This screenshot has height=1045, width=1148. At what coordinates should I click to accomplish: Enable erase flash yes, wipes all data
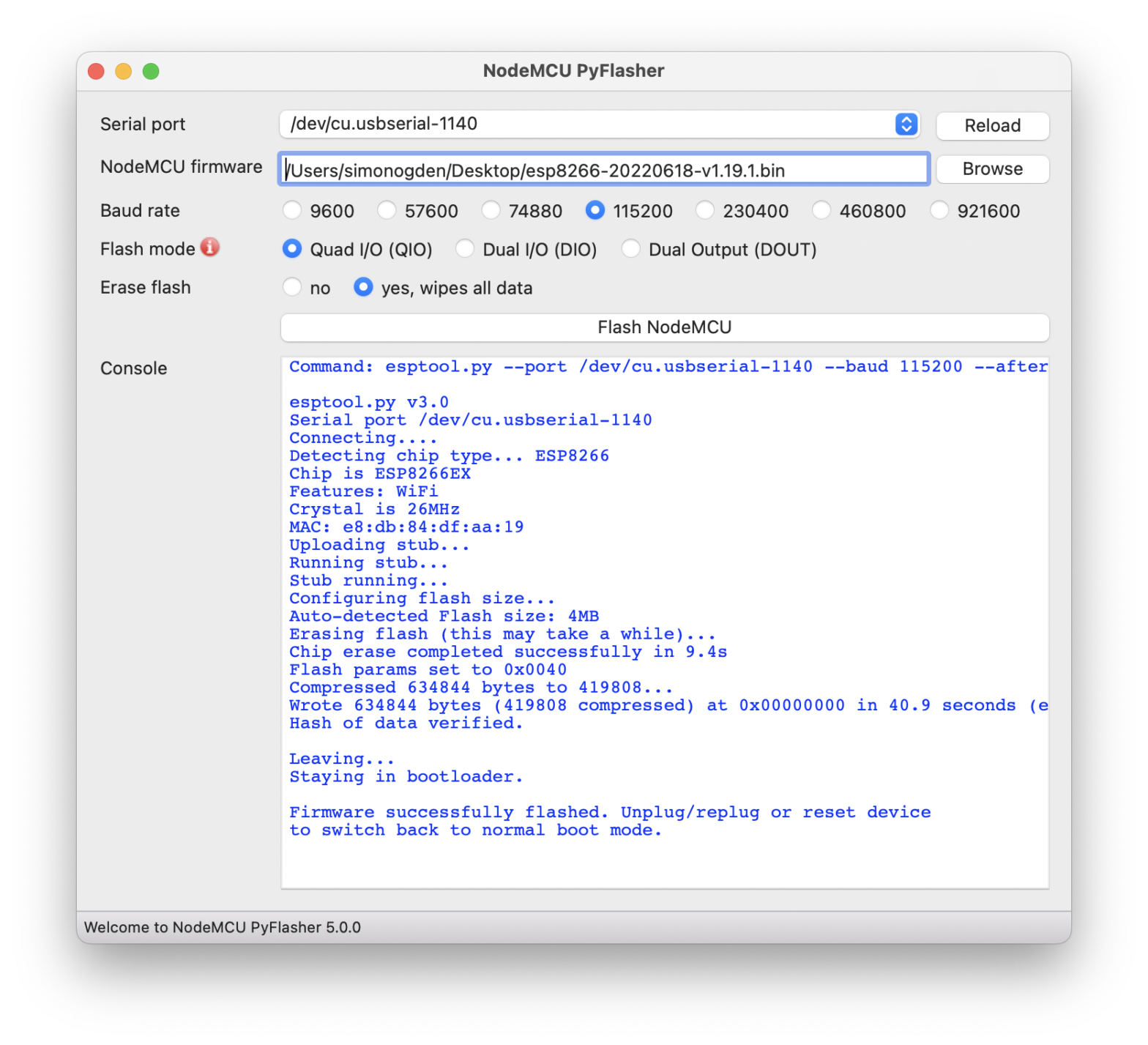click(x=363, y=288)
